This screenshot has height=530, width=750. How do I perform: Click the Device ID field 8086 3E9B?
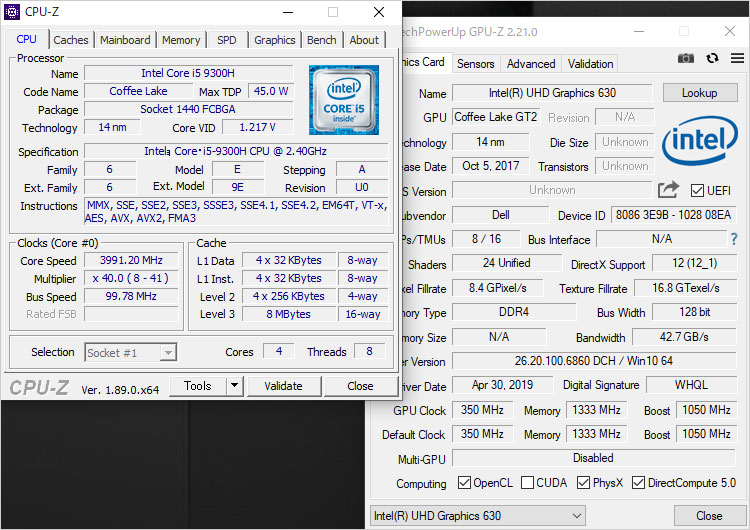pos(673,215)
